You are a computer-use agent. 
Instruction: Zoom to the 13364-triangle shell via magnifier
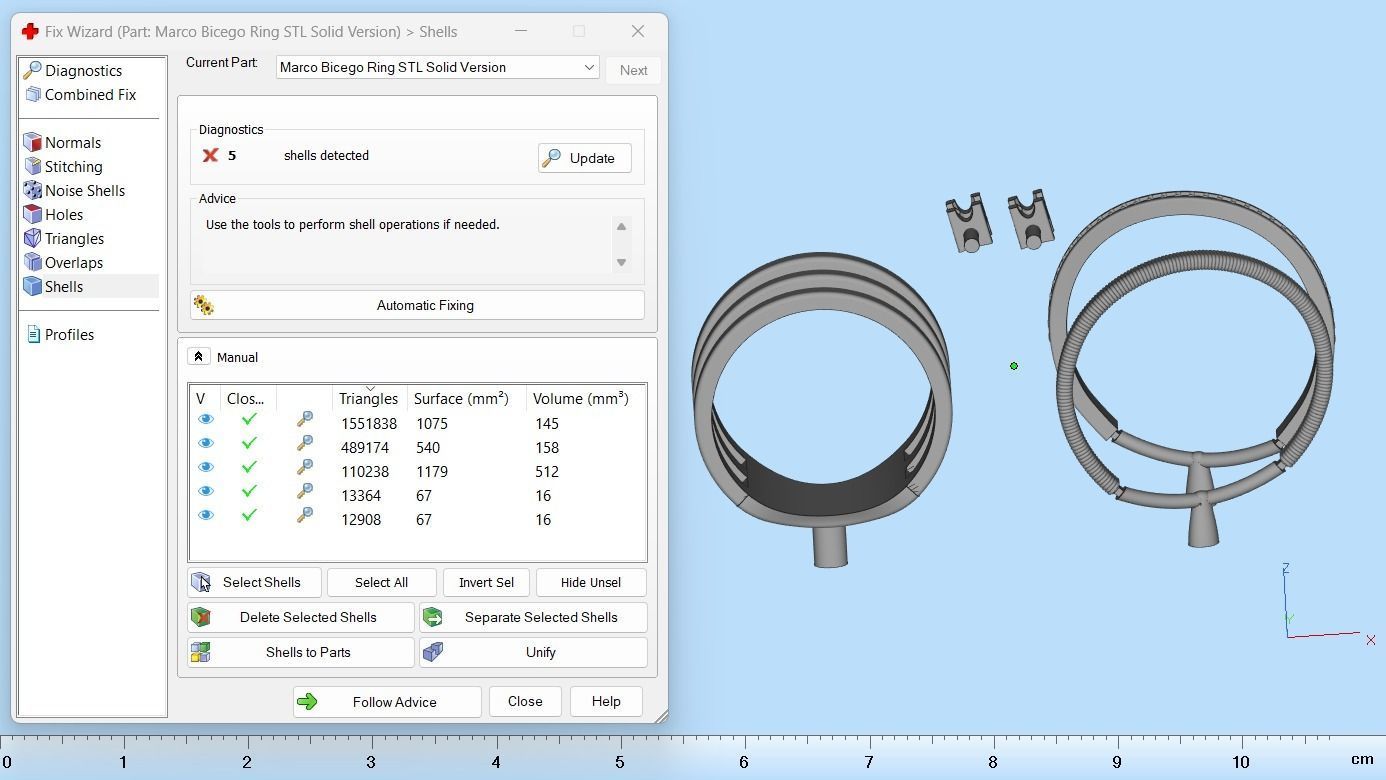coord(305,491)
